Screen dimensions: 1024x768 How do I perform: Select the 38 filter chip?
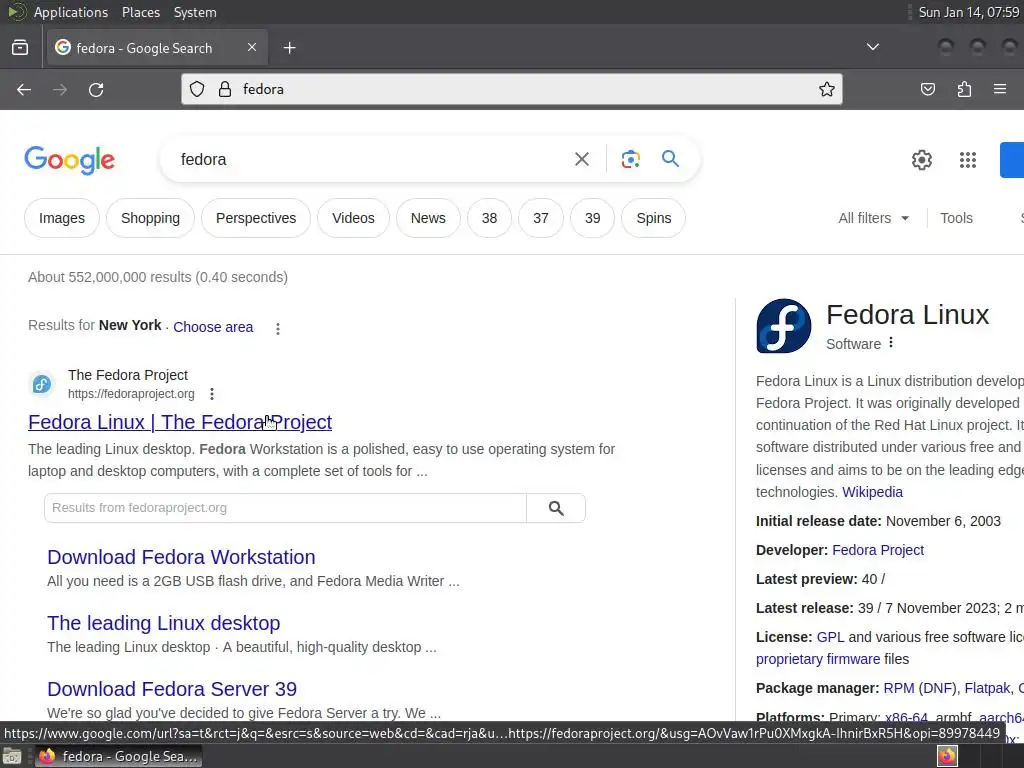click(489, 218)
